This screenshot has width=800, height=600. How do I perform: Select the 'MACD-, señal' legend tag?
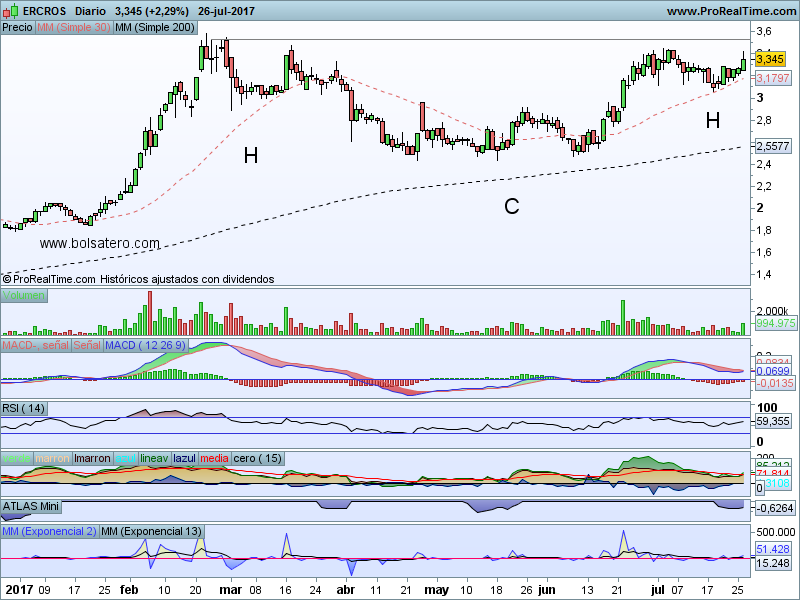(35, 345)
